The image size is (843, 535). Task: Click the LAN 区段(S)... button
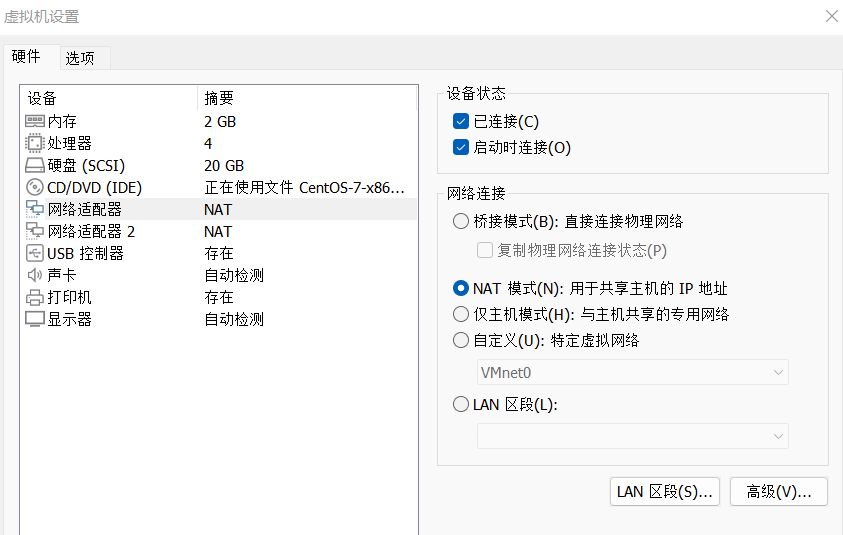pos(664,491)
